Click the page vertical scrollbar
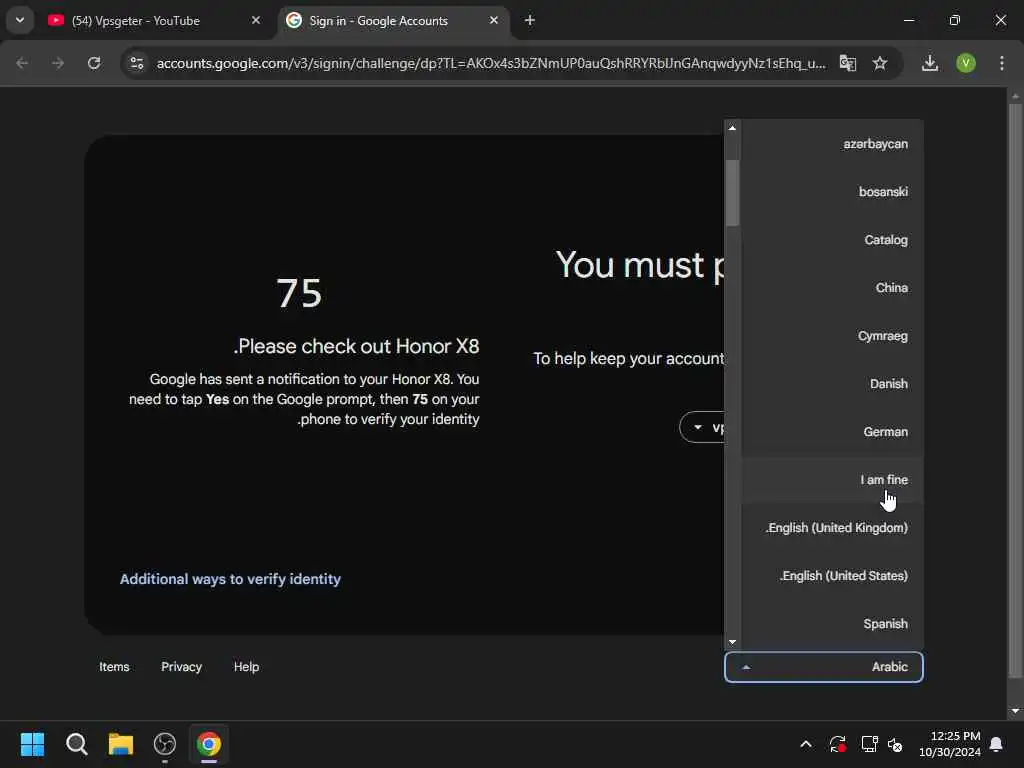 tap(1015, 392)
